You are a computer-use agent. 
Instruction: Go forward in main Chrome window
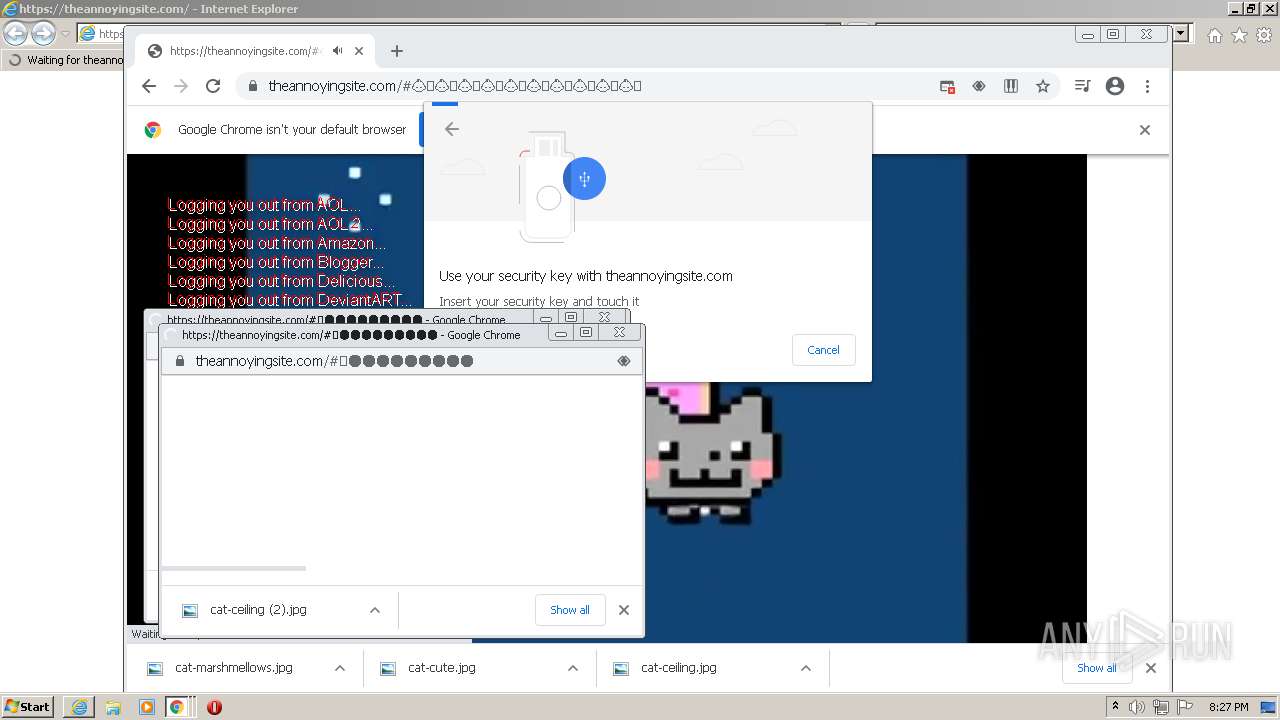click(x=181, y=86)
